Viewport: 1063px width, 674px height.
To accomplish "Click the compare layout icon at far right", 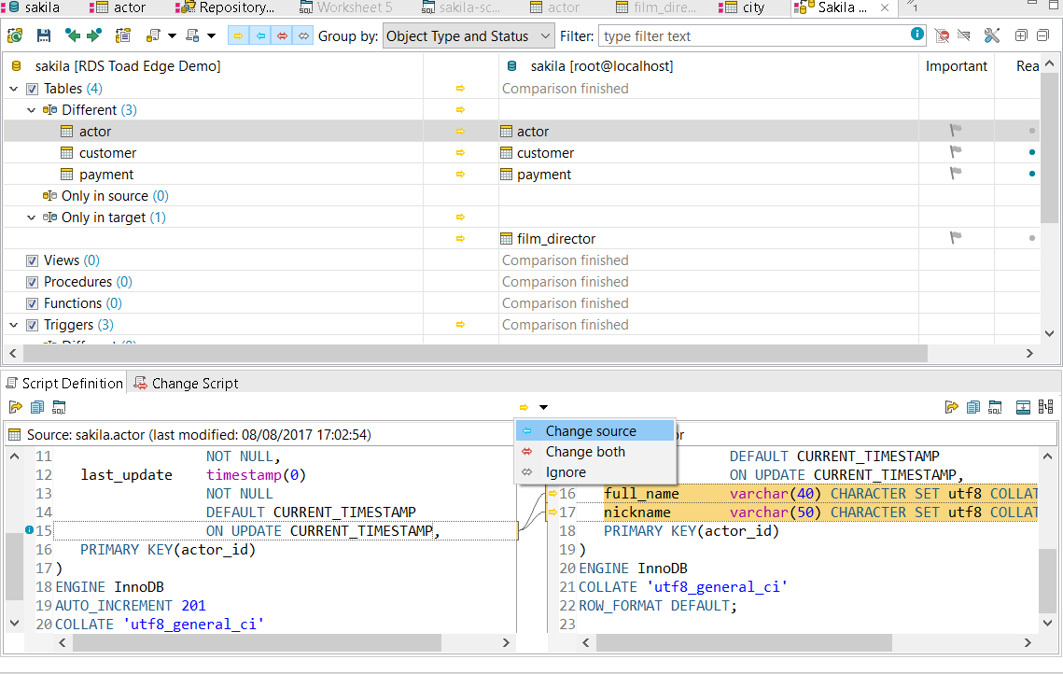I will [x=1046, y=407].
